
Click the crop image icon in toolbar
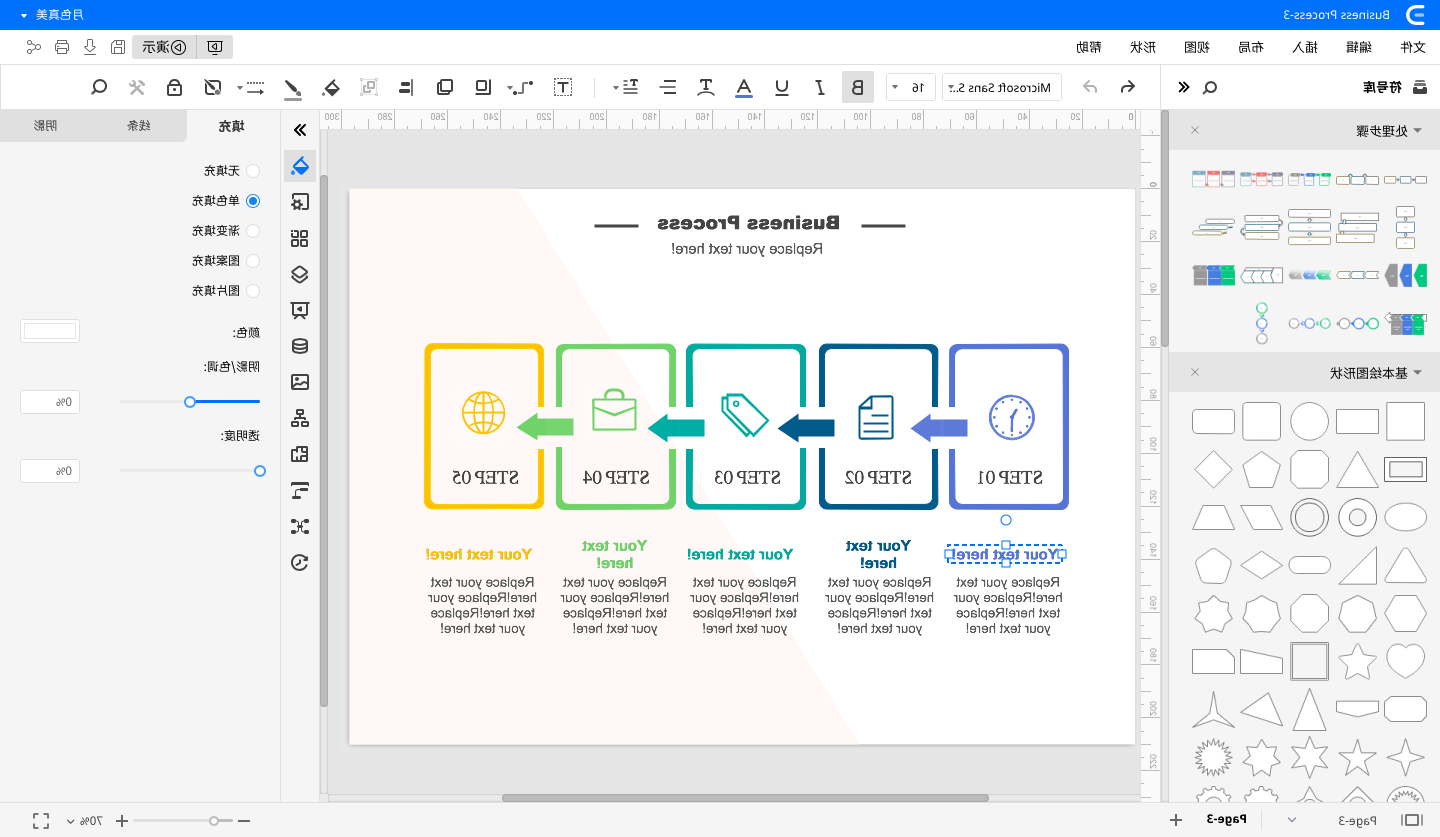pos(212,87)
